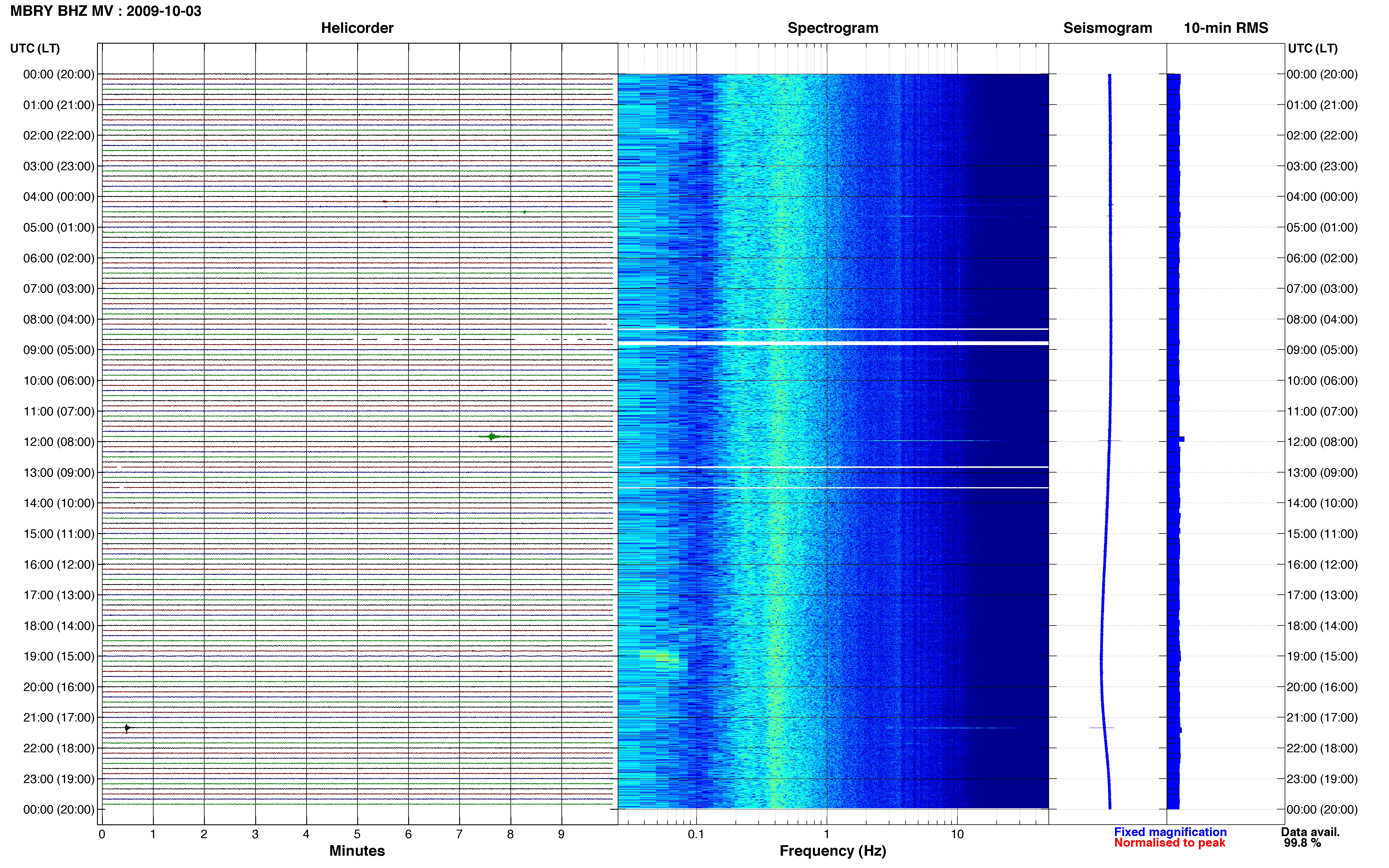Click the 'Fixed magnification' legend text
The height and width of the screenshot is (868, 1389).
coord(1170,832)
